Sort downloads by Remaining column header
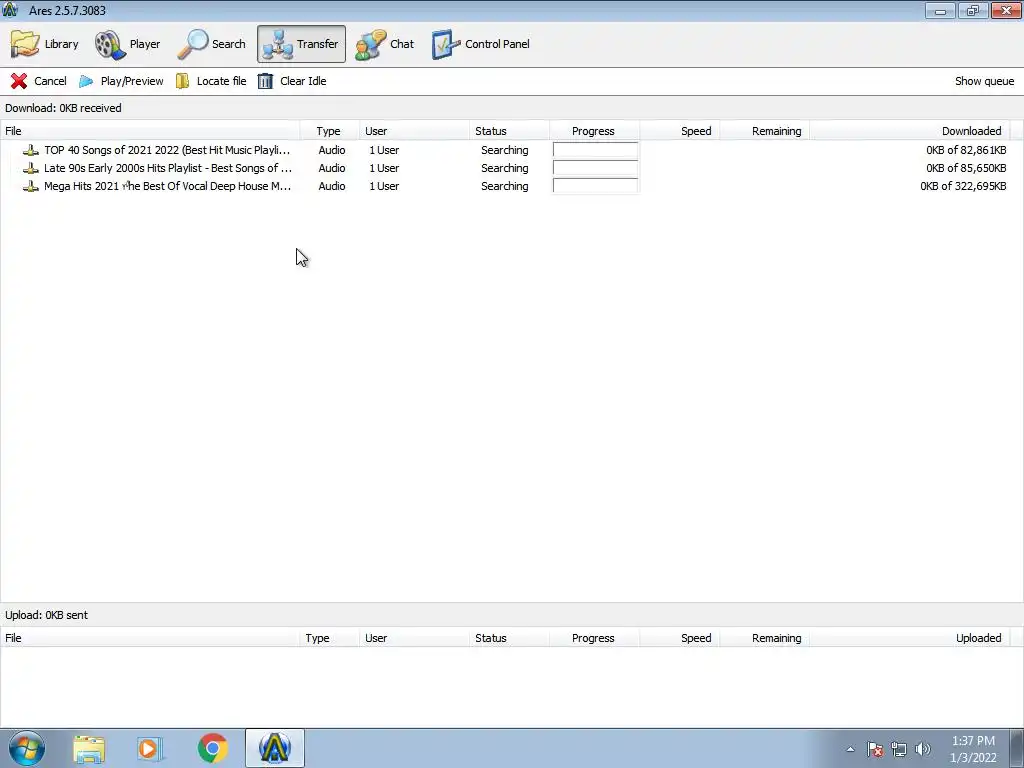 (765, 131)
